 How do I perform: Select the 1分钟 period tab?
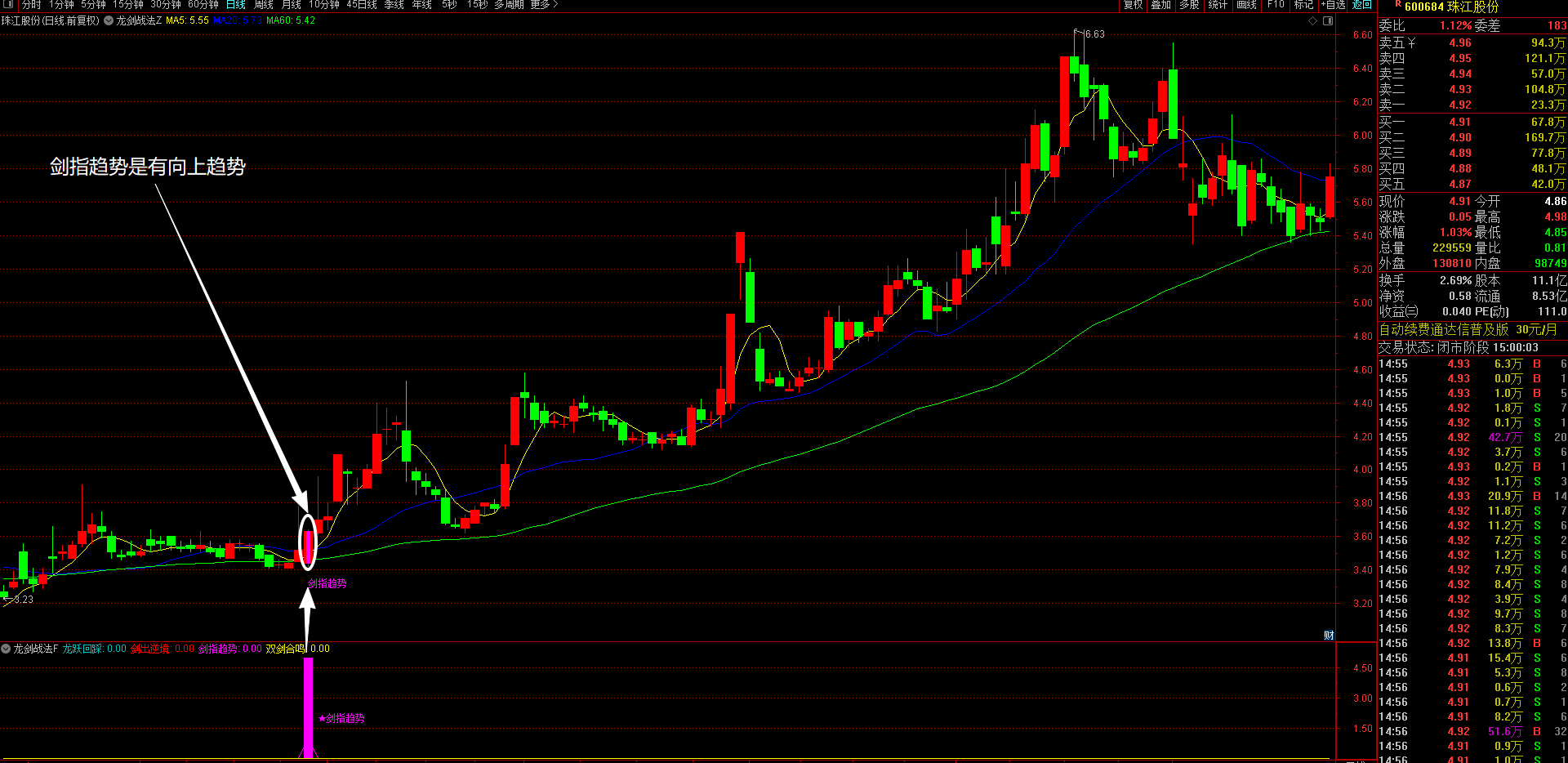(61, 5)
